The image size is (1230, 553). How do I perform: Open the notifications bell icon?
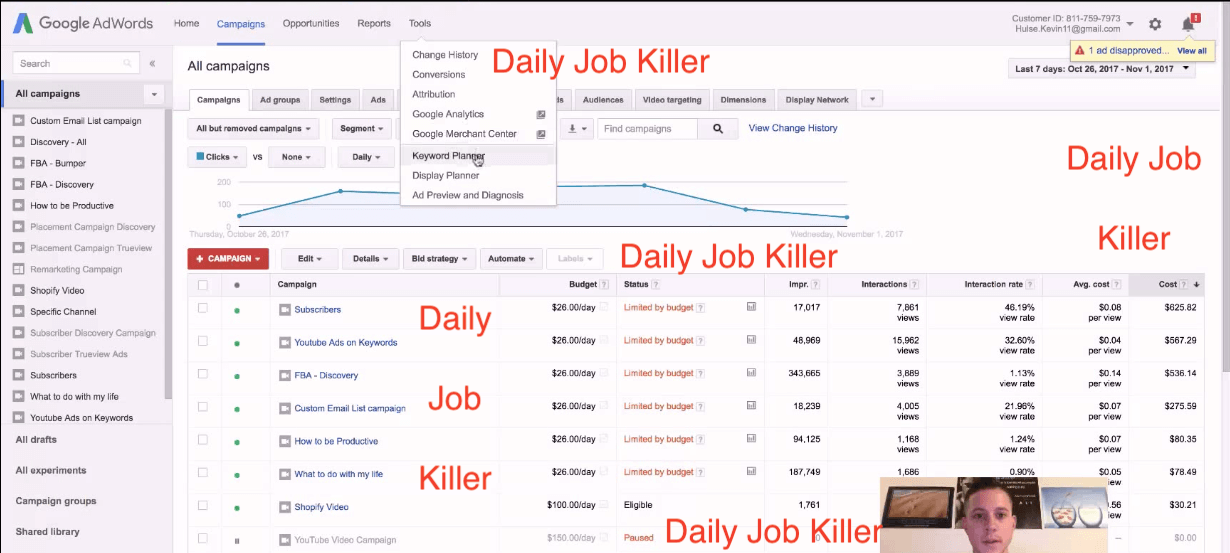pos(1189,24)
